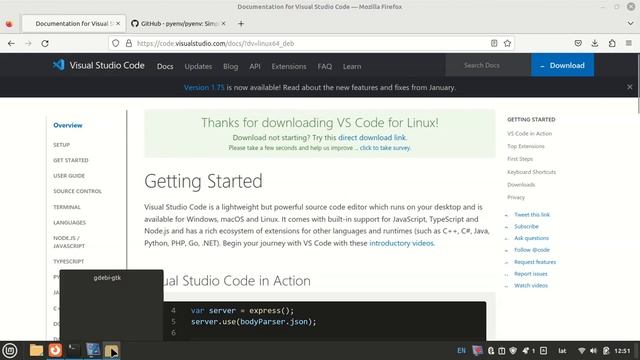Open the list all tabs dropdown

click(630, 24)
